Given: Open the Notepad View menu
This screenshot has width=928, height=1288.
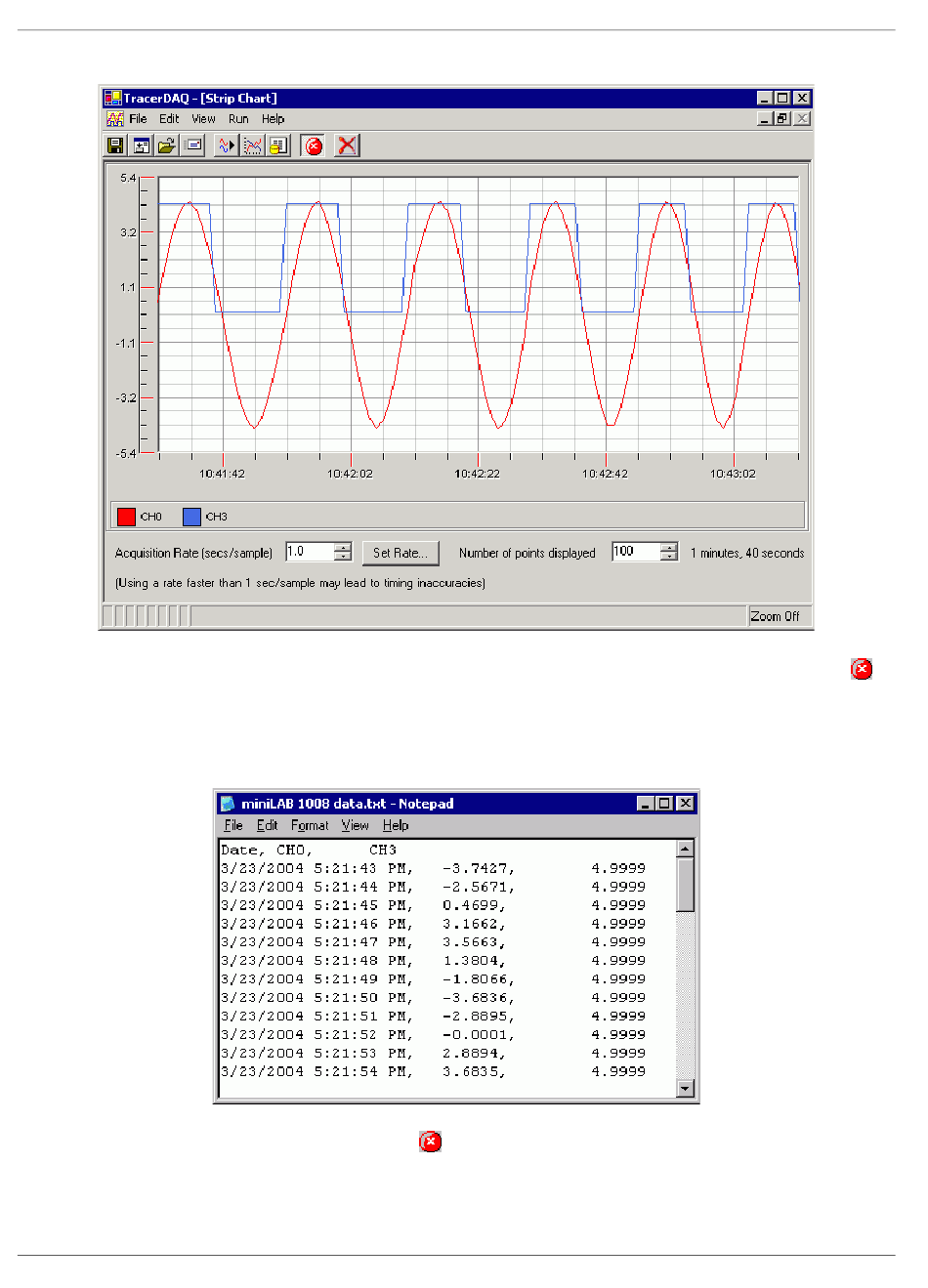Looking at the screenshot, I should click(x=355, y=825).
